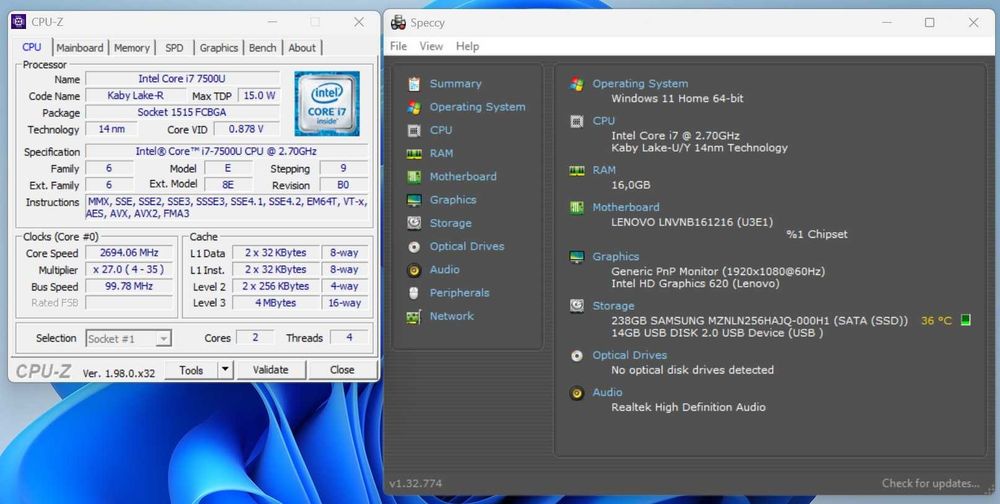Click the Name field showing Intel Core i7 7500U
Screen dimensions: 1000x504
pyautogui.click(x=182, y=79)
